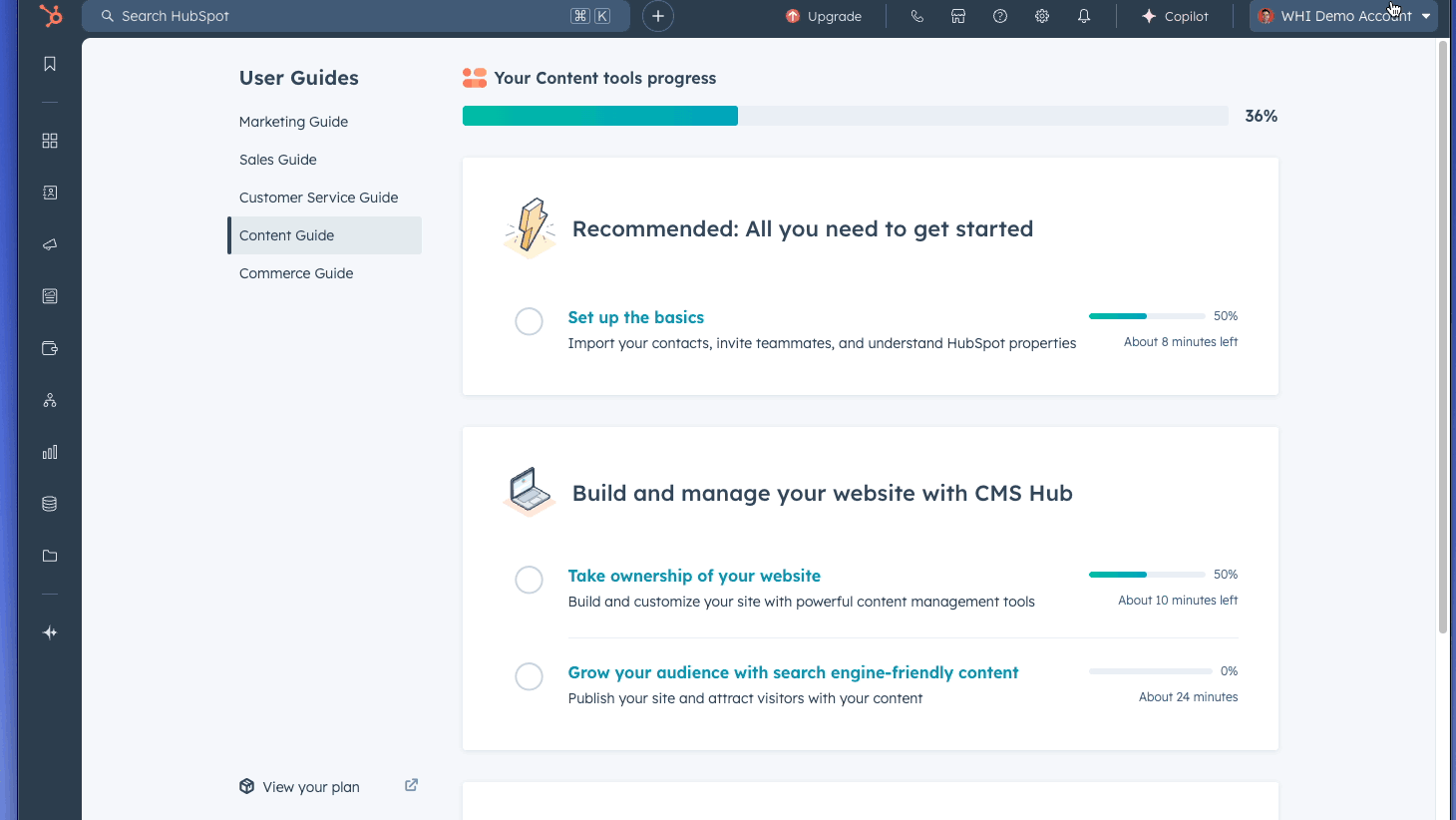This screenshot has width=1456, height=820.
Task: Complete the 'Grow your audience' task circle
Action: pos(529,676)
